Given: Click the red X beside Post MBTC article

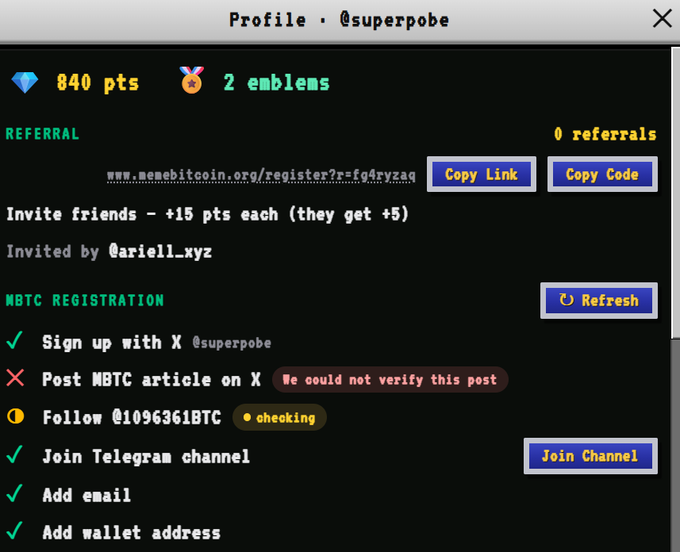Looking at the screenshot, I should (x=15, y=378).
